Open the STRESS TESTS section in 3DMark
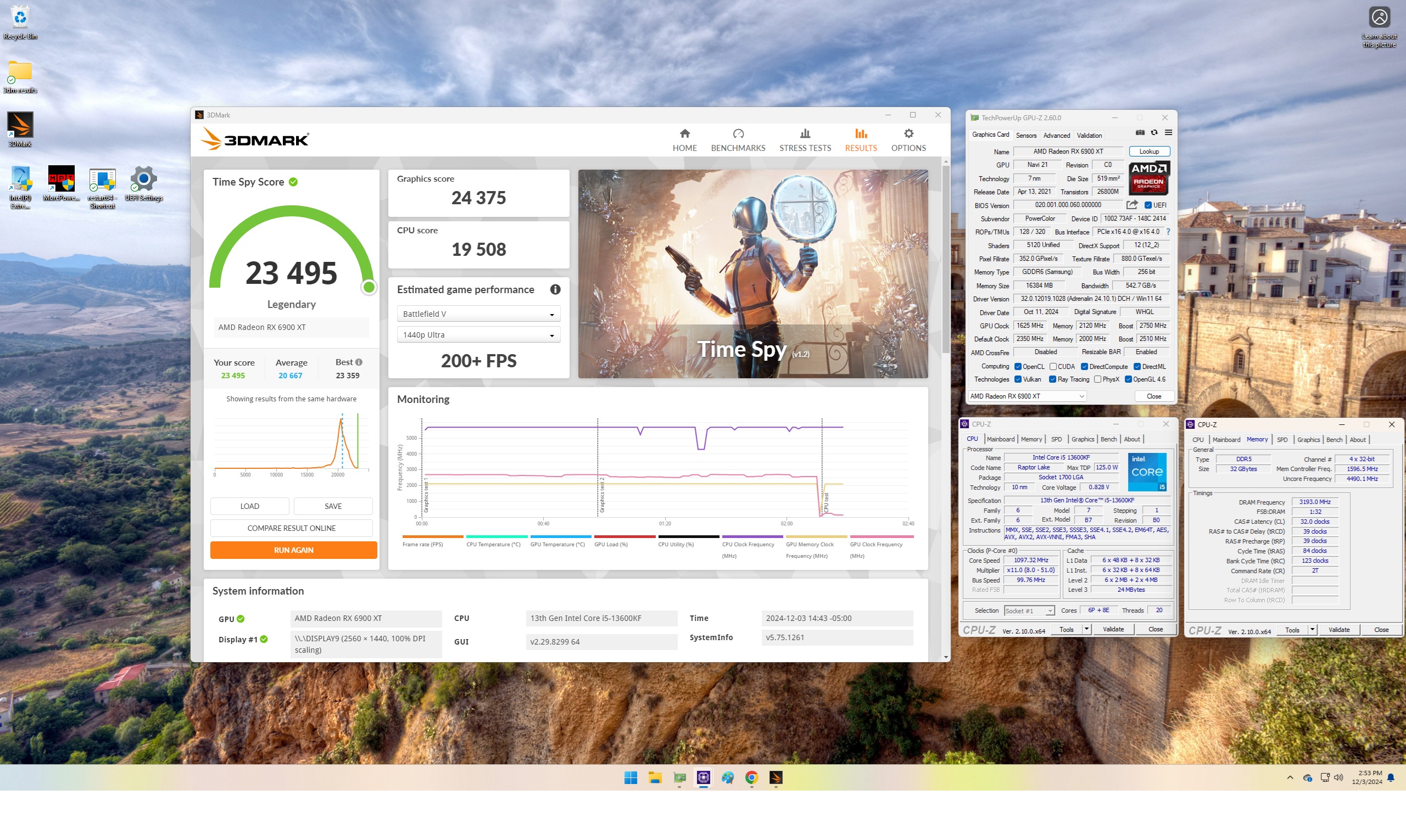Screen dimensions: 1406x840 coord(805,140)
